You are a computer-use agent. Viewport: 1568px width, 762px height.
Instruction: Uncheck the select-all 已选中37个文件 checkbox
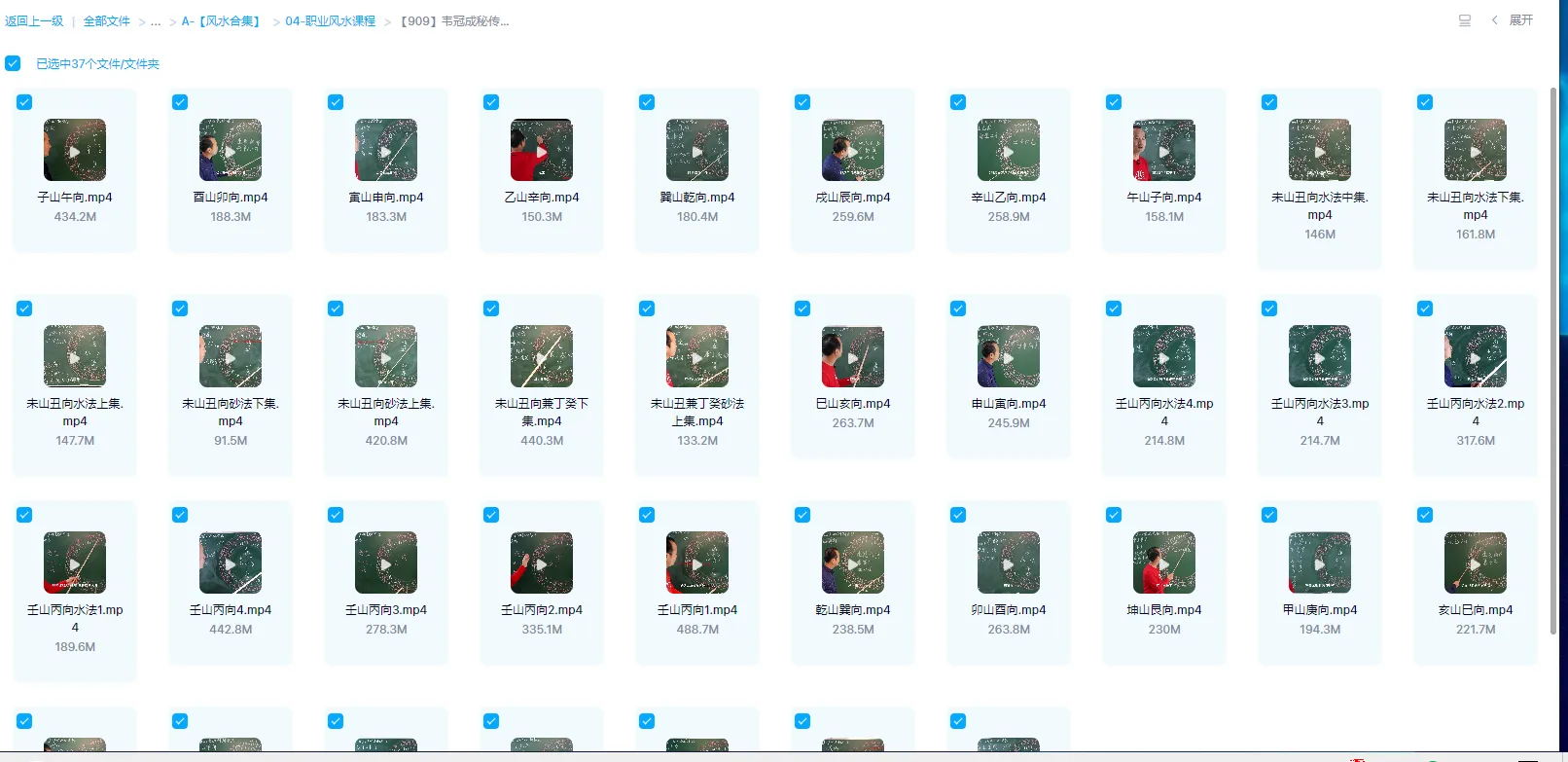pyautogui.click(x=13, y=63)
